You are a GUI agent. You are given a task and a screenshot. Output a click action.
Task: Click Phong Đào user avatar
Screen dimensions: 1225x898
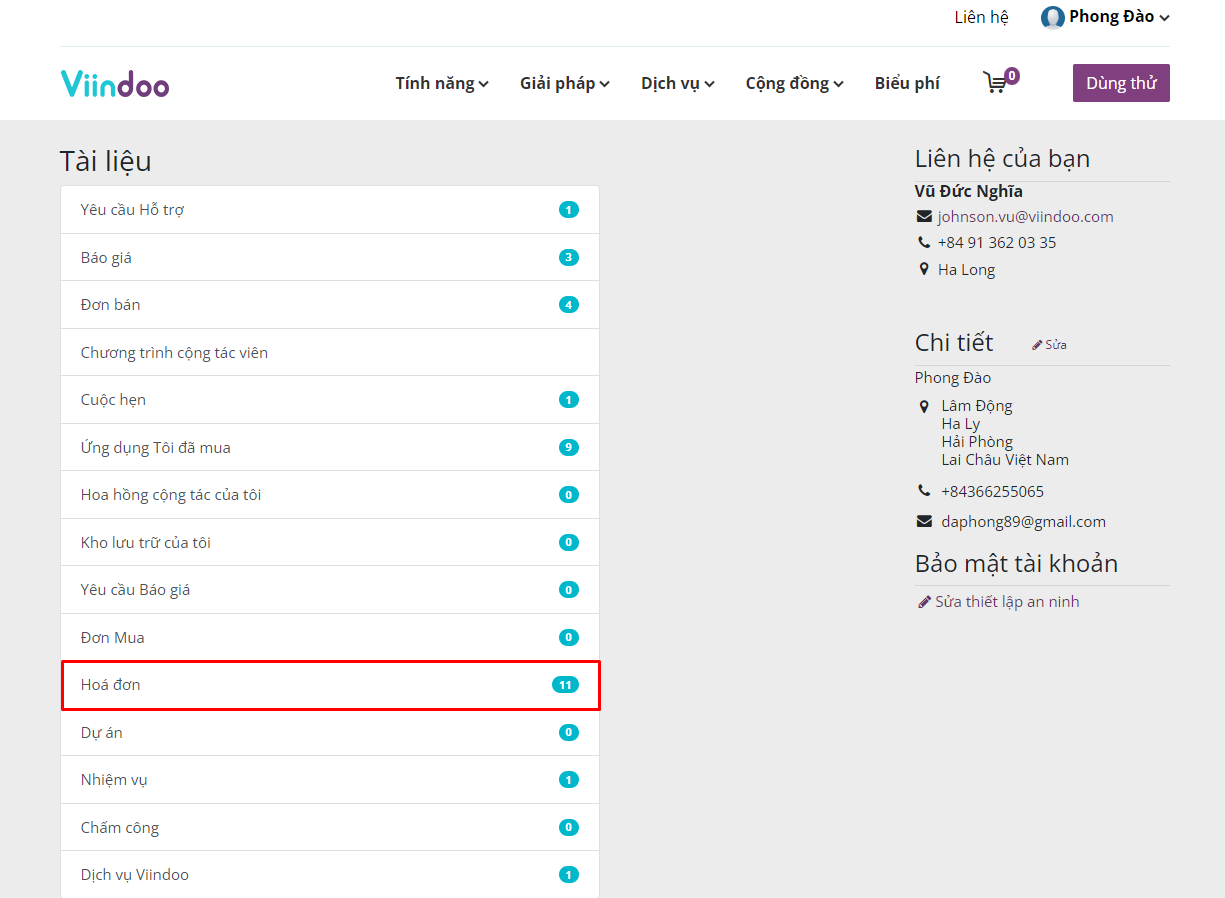(1052, 17)
